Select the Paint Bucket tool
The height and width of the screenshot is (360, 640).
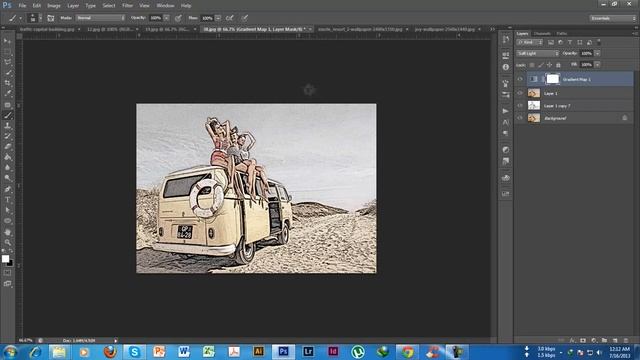[7, 157]
